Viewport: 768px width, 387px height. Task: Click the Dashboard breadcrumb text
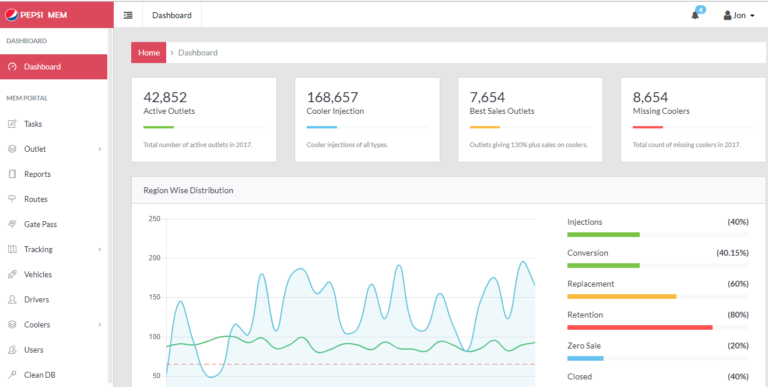(198, 52)
